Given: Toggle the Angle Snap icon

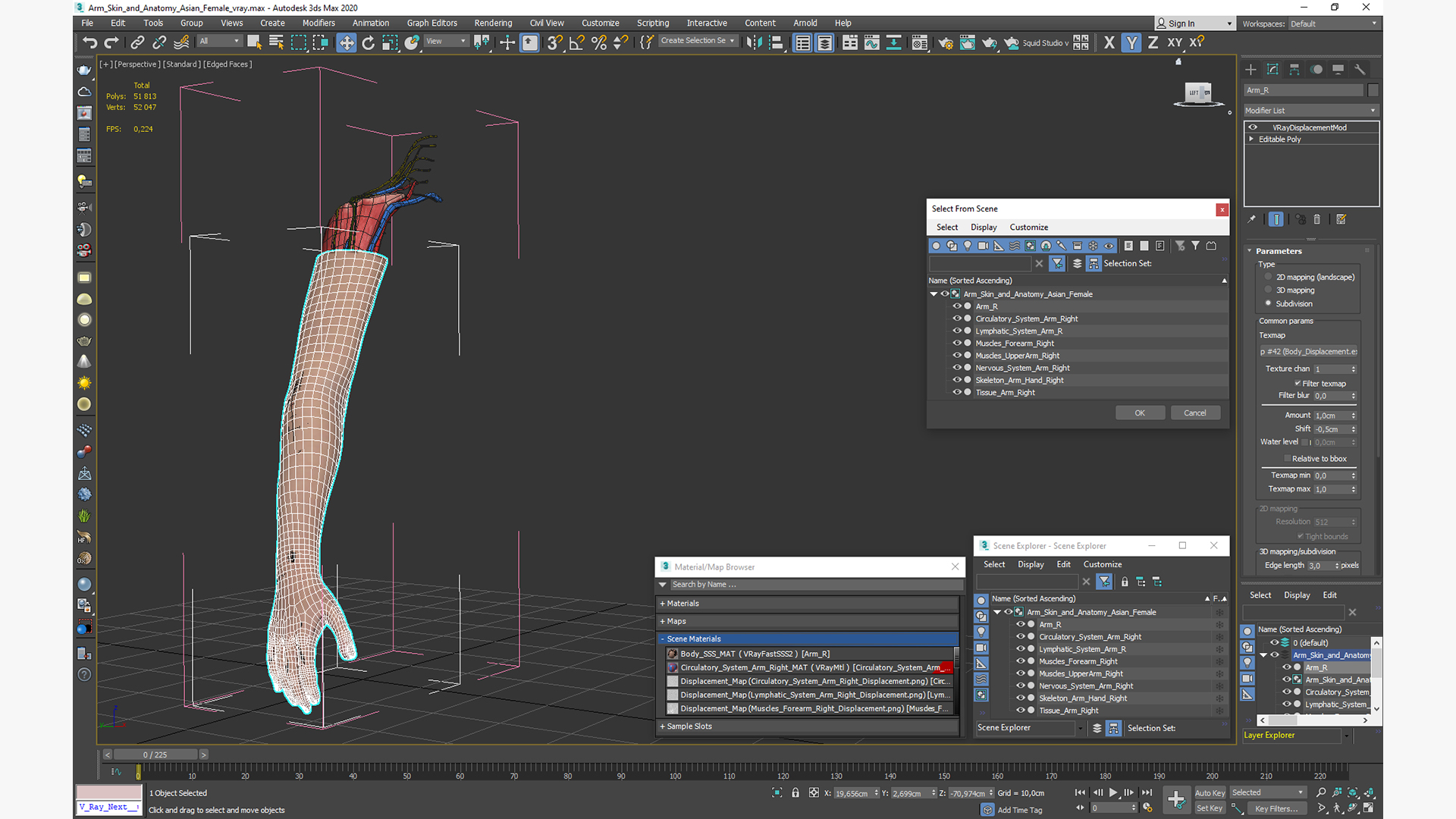Looking at the screenshot, I should pyautogui.click(x=576, y=42).
